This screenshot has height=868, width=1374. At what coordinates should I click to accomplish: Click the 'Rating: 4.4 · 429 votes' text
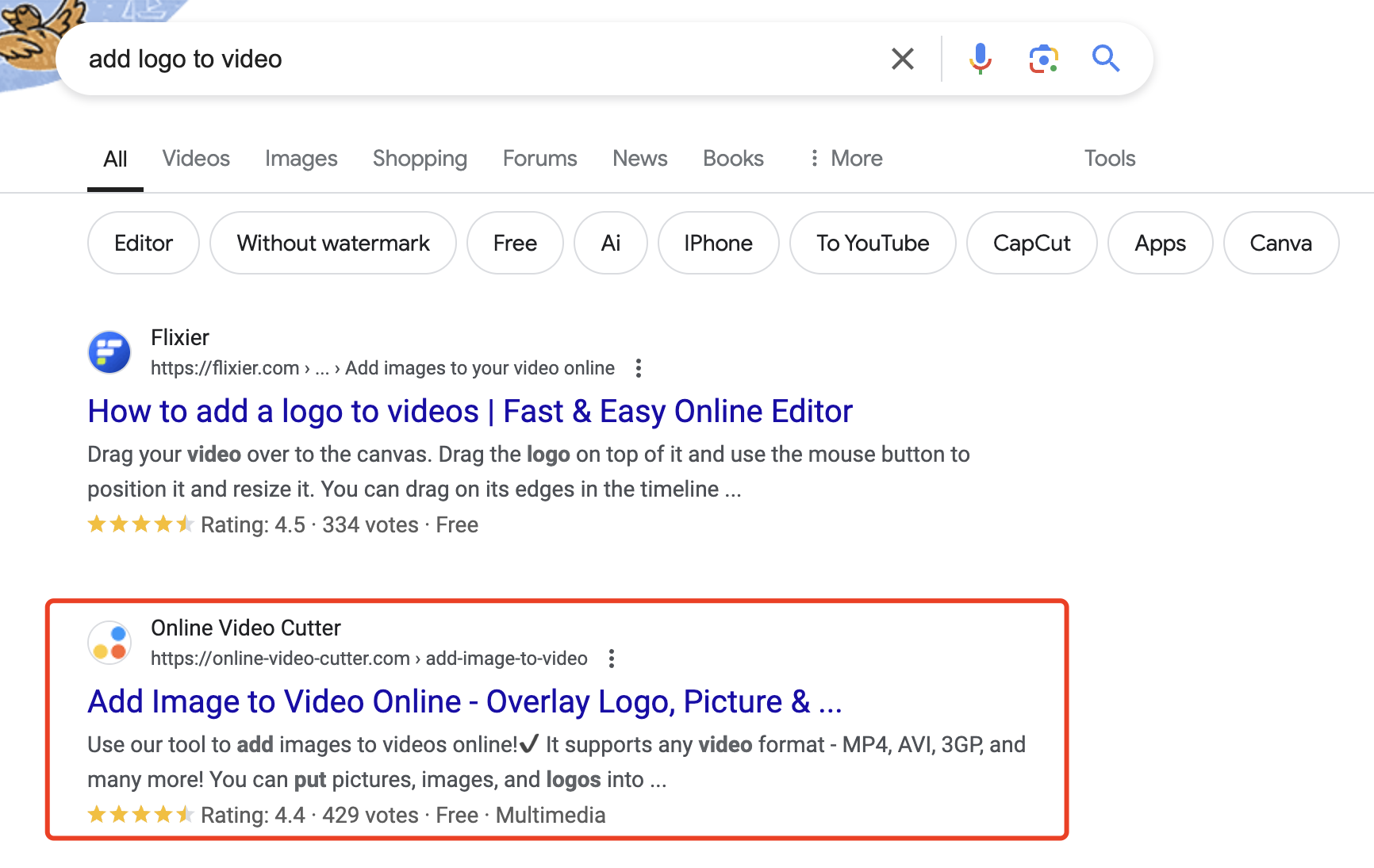309,816
